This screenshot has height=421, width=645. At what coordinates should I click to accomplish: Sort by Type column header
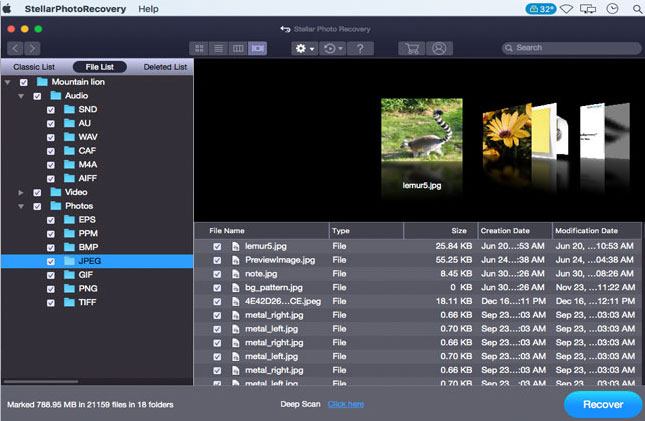(367, 231)
